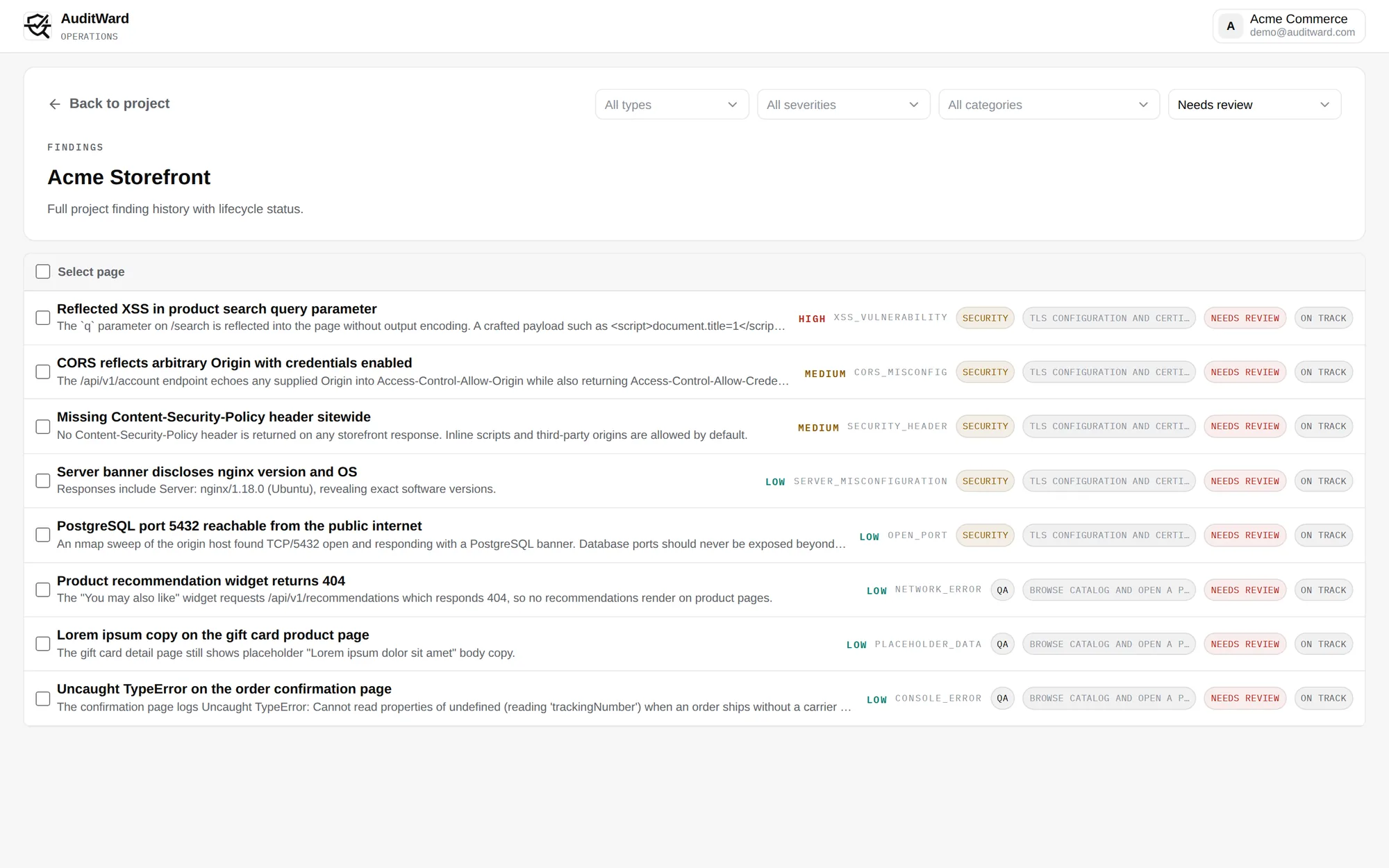Open the Reflected XSS in product search finding
The image size is (1389, 868).
[217, 309]
